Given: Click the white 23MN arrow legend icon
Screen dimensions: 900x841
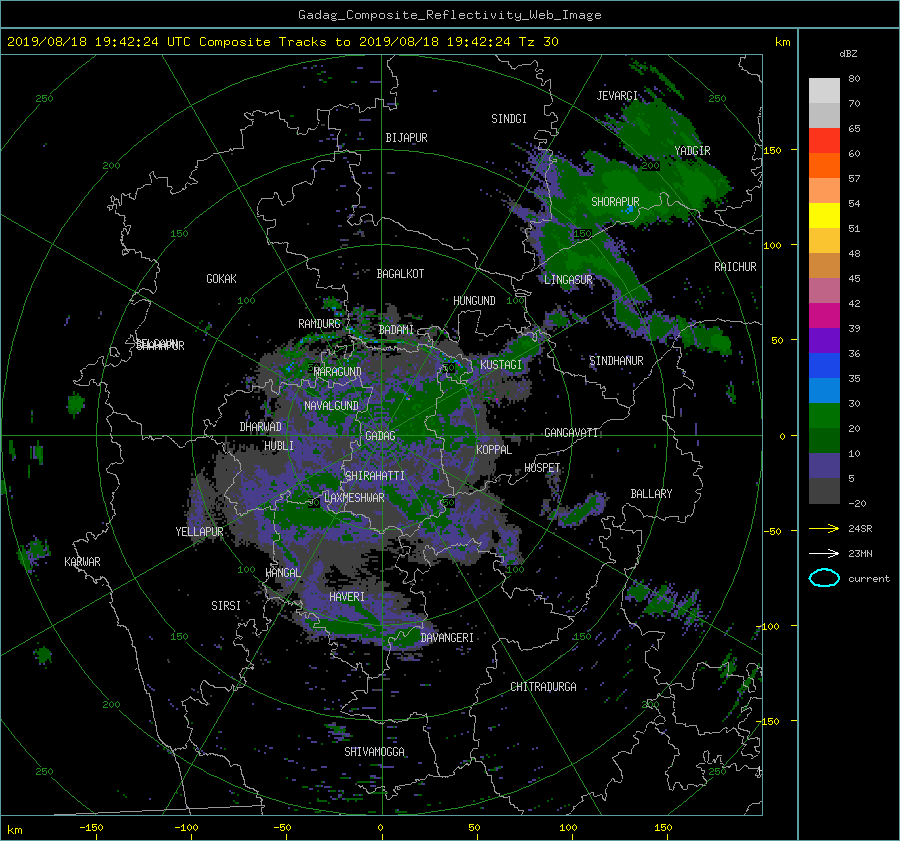Looking at the screenshot, I should [x=824, y=553].
